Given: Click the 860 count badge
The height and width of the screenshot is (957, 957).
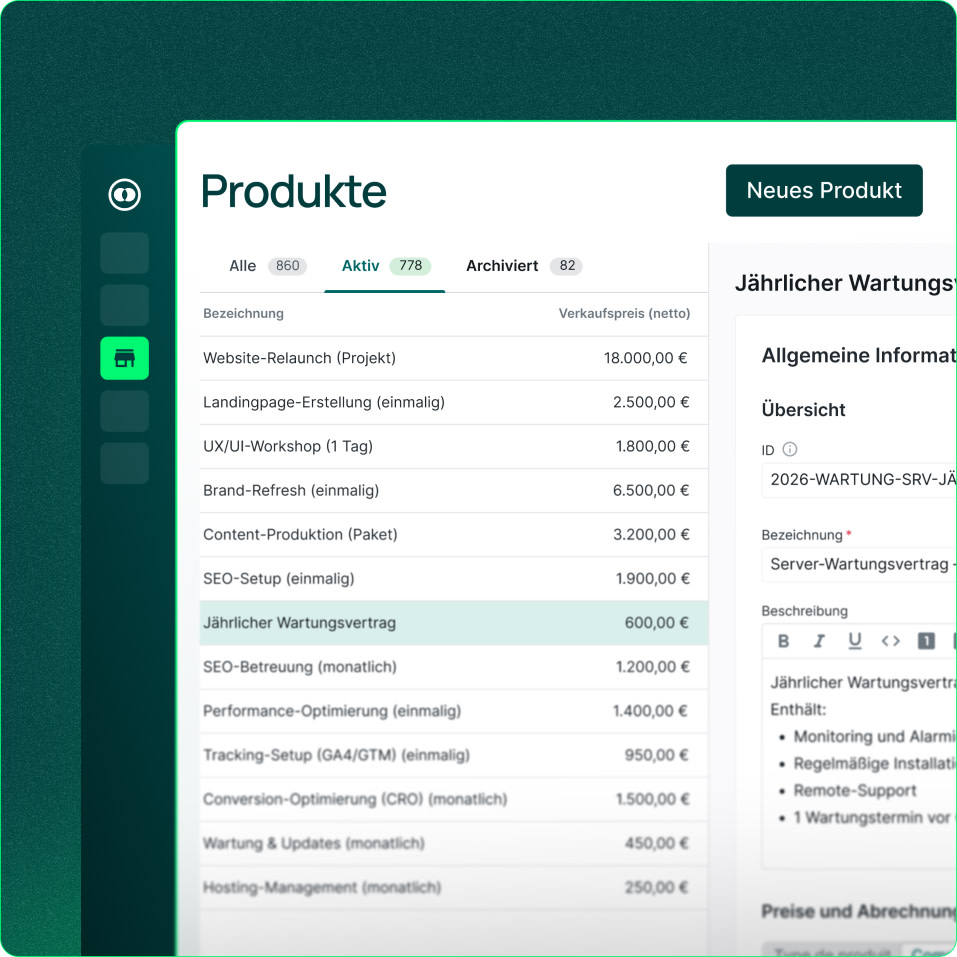Looking at the screenshot, I should pos(287,266).
